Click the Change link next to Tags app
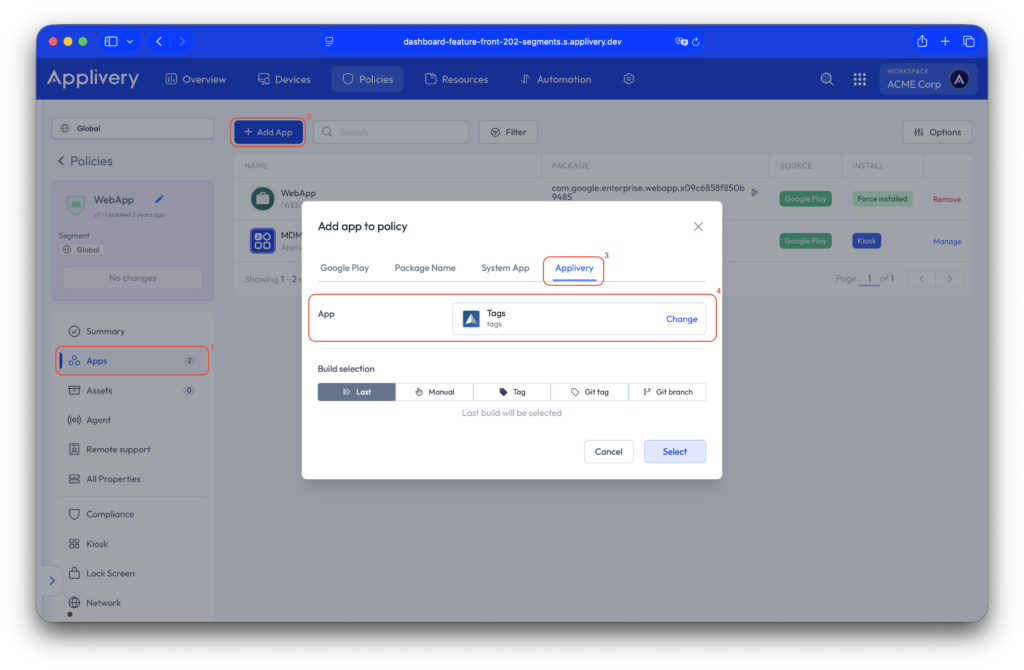 tap(681, 318)
